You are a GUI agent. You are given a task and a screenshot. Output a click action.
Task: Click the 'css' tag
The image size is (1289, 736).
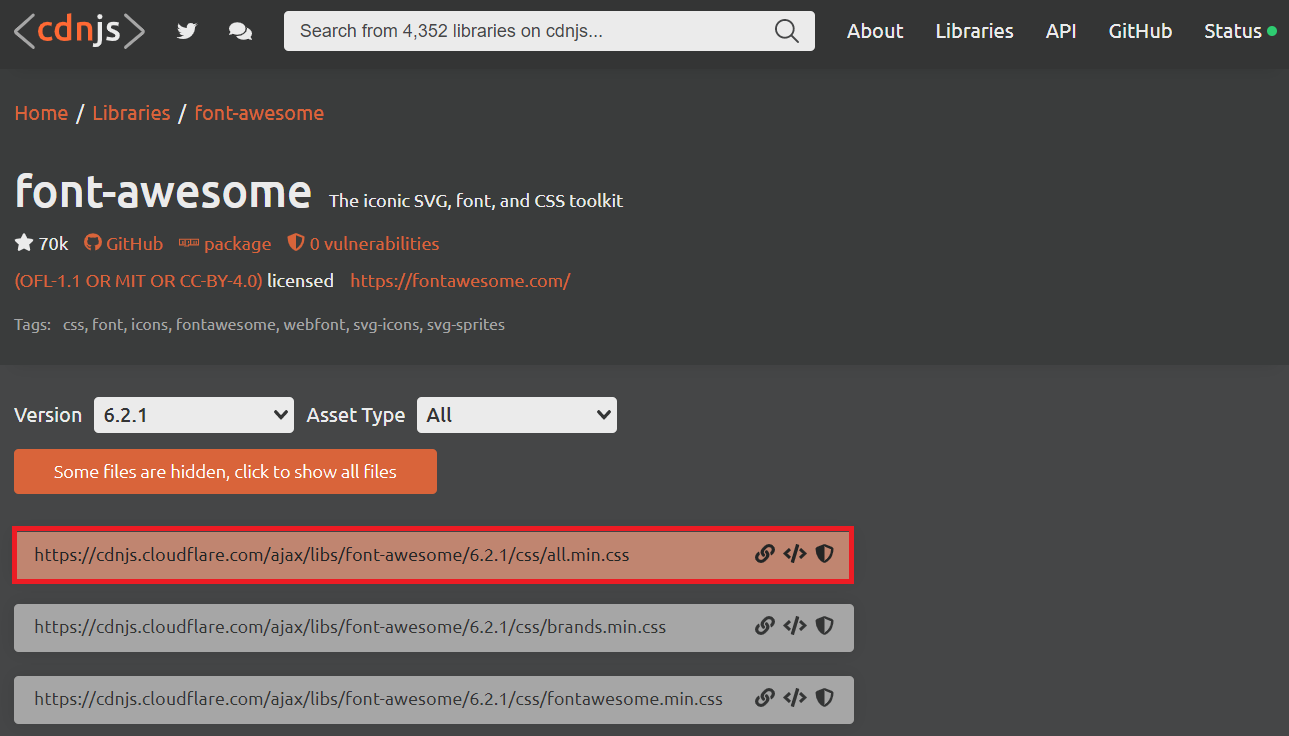click(73, 324)
